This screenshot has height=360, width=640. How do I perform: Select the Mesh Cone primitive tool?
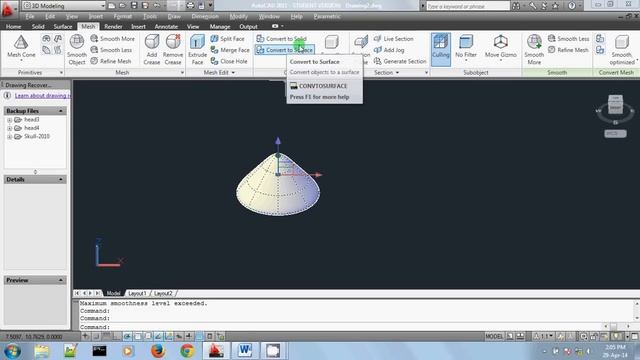tap(21, 46)
